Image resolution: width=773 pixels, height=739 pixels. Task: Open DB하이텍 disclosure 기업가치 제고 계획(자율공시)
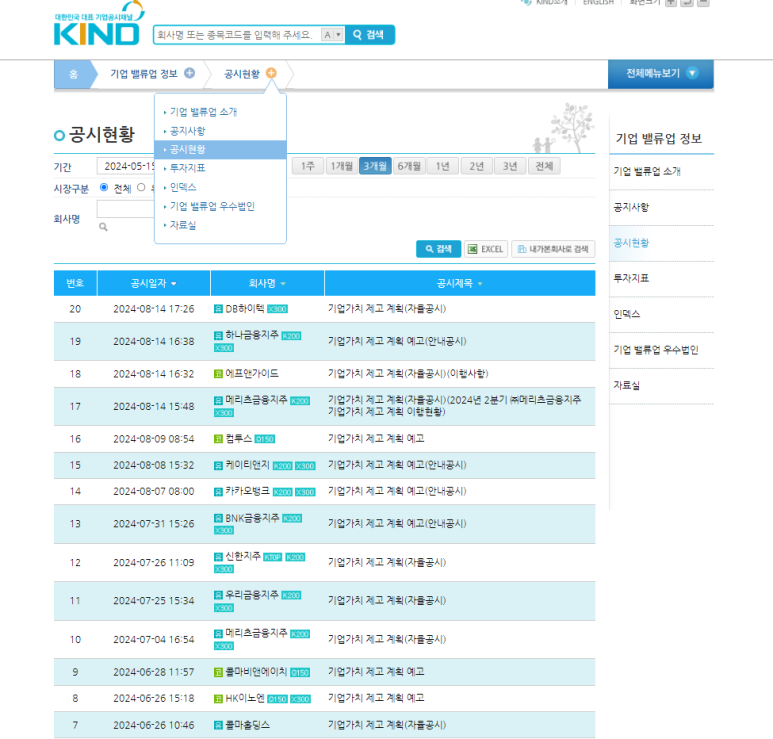click(x=386, y=309)
